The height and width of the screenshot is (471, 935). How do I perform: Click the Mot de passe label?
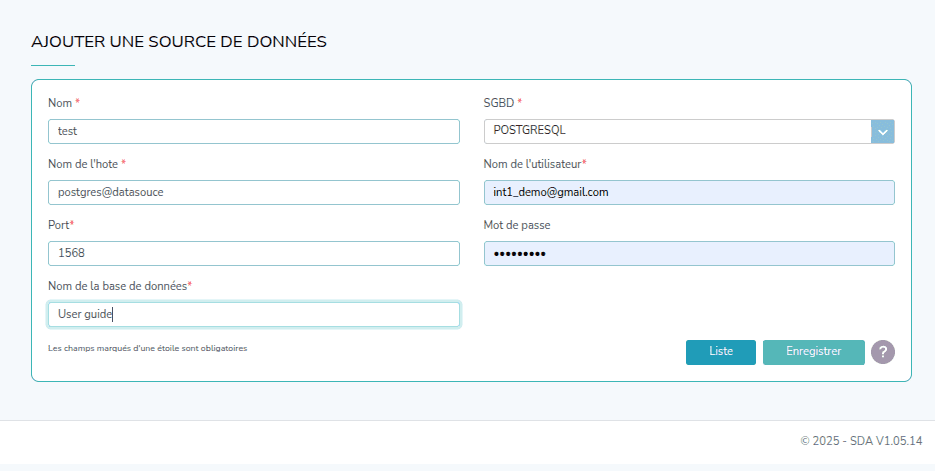tap(517, 225)
